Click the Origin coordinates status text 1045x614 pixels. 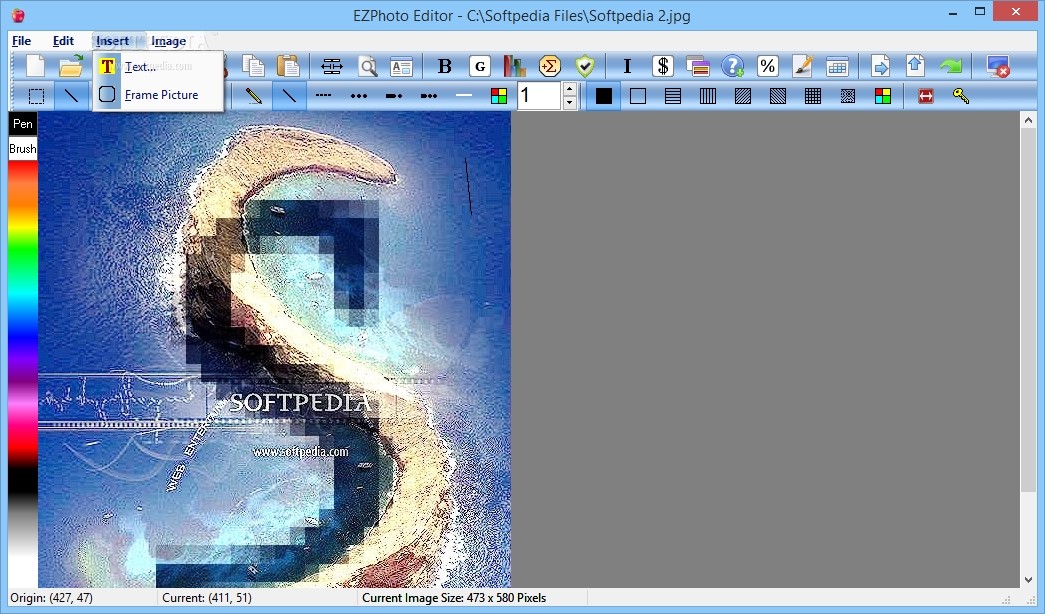pos(51,598)
